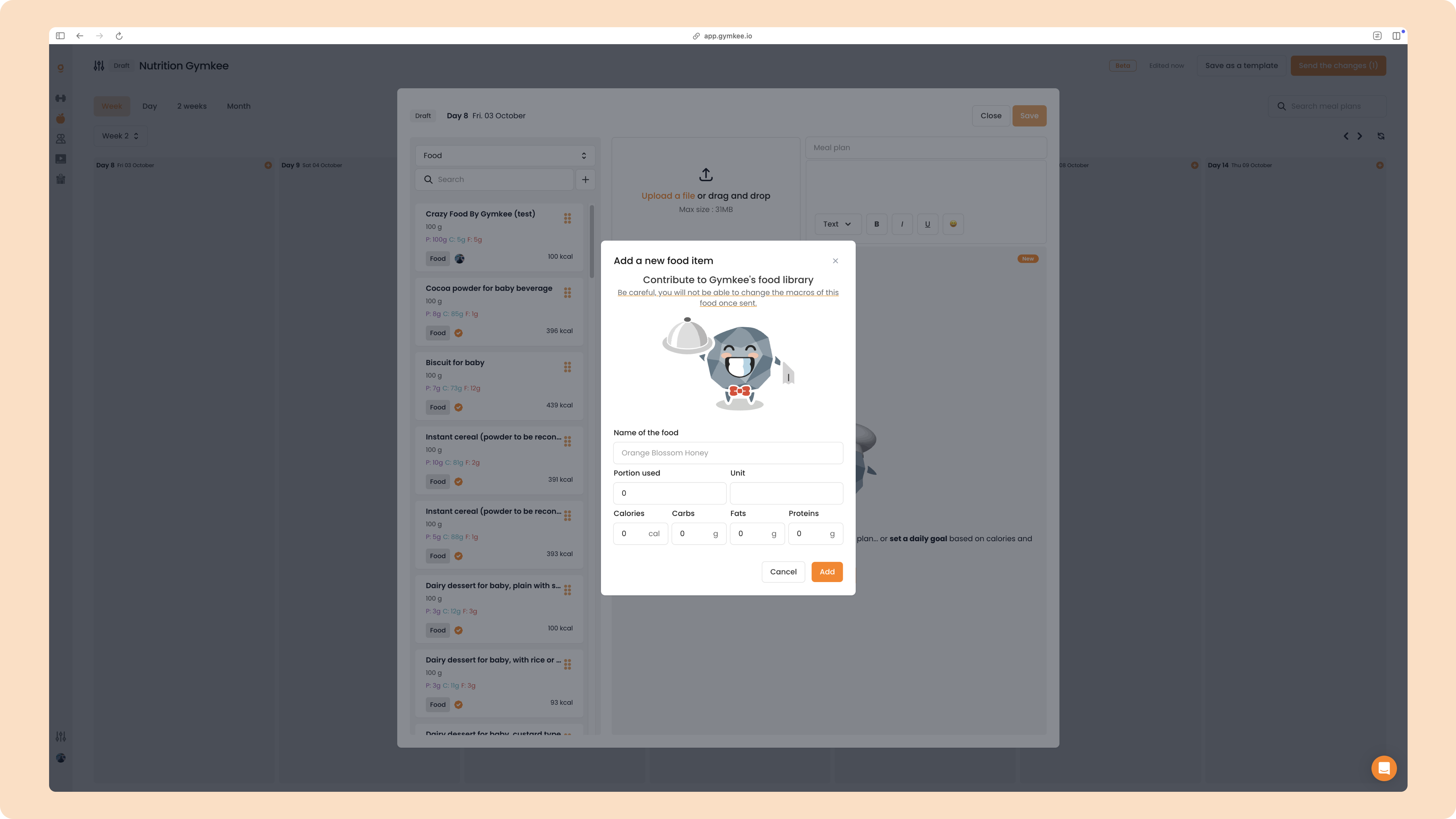This screenshot has height=819, width=1456.
Task: Click the plus icon beside food search
Action: click(x=585, y=179)
